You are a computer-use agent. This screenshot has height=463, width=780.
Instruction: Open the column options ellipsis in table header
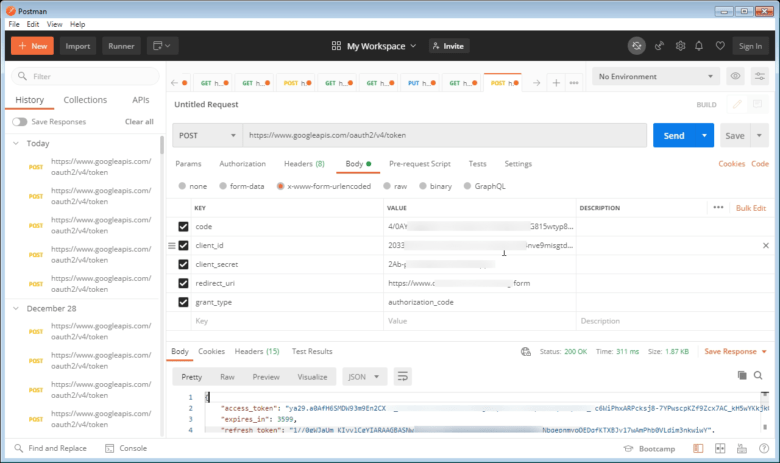coord(718,207)
